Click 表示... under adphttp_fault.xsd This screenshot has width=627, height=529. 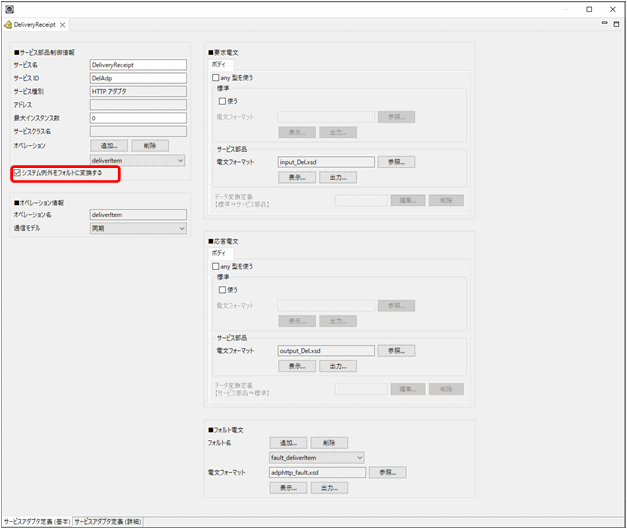point(288,488)
